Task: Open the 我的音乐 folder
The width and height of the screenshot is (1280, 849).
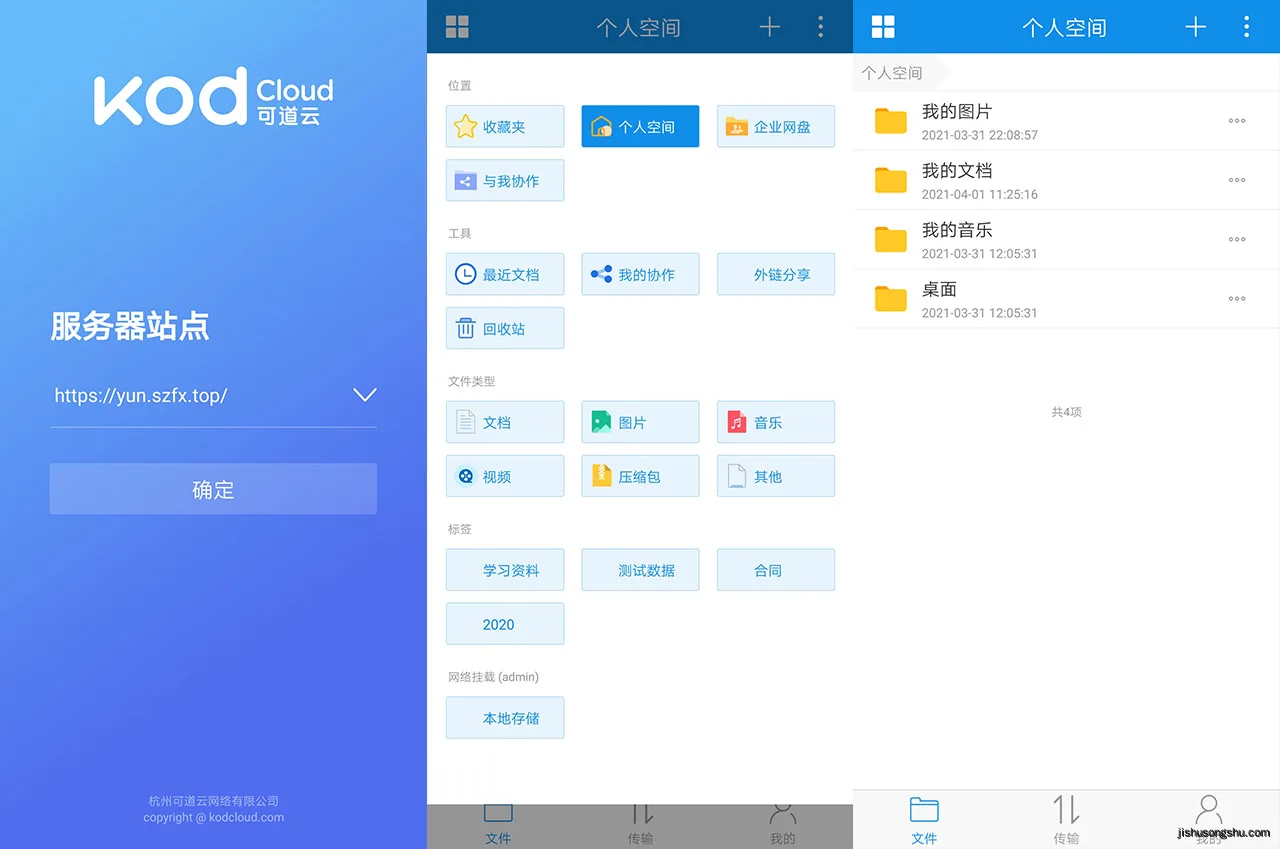Action: (1066, 239)
